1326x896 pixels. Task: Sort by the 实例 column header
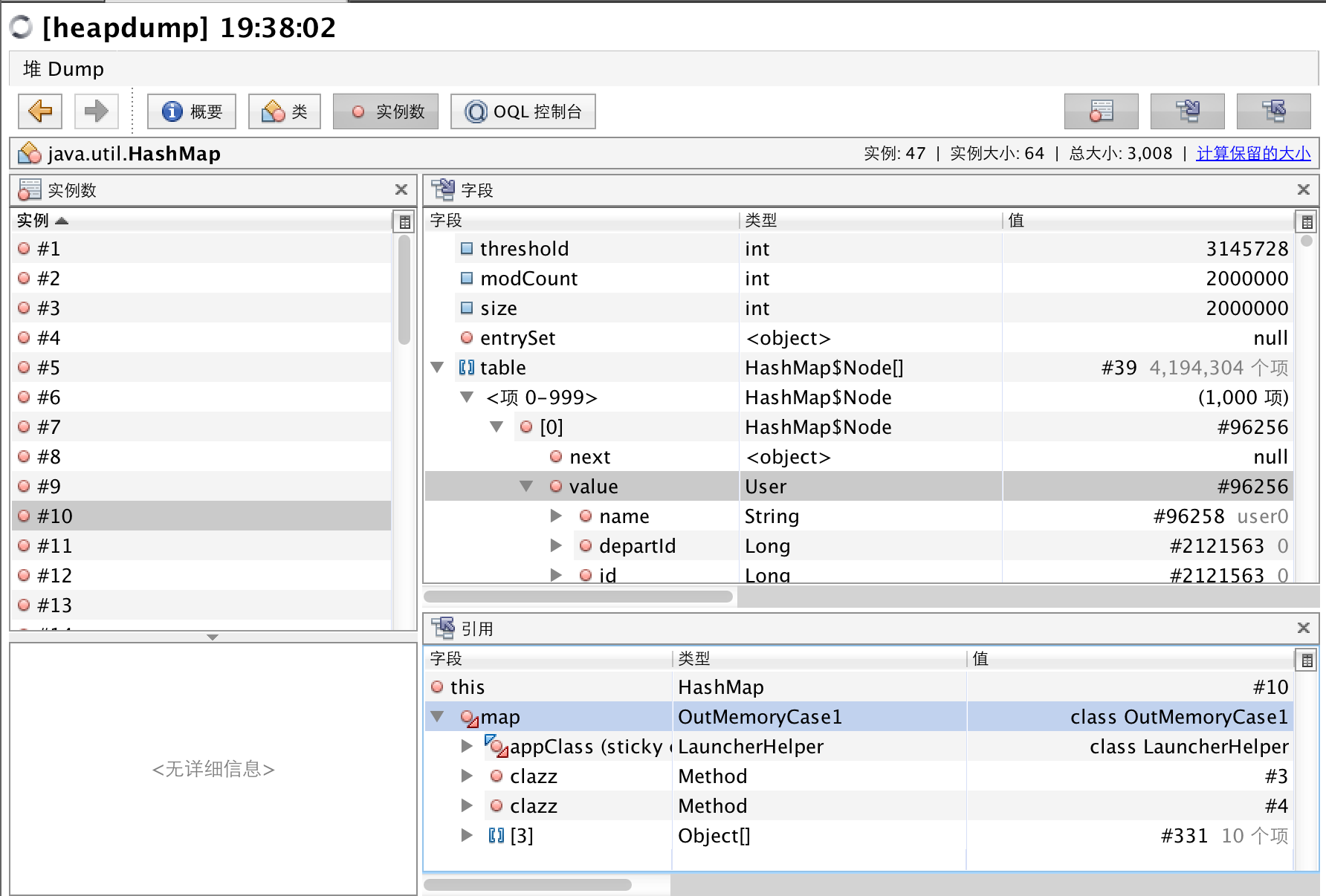[x=201, y=221]
